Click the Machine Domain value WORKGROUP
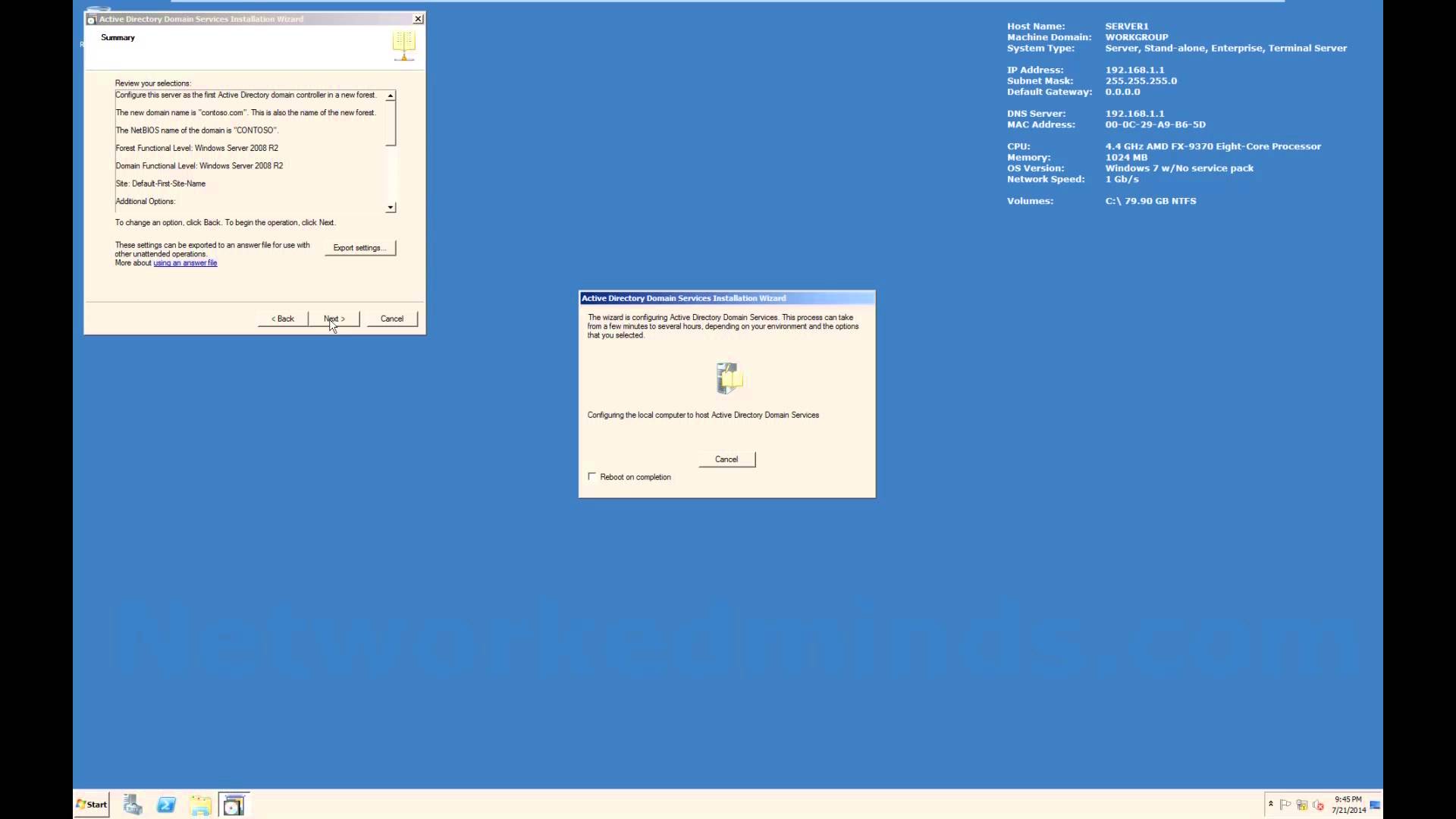Screen dimensions: 1456x819 click(x=1137, y=37)
